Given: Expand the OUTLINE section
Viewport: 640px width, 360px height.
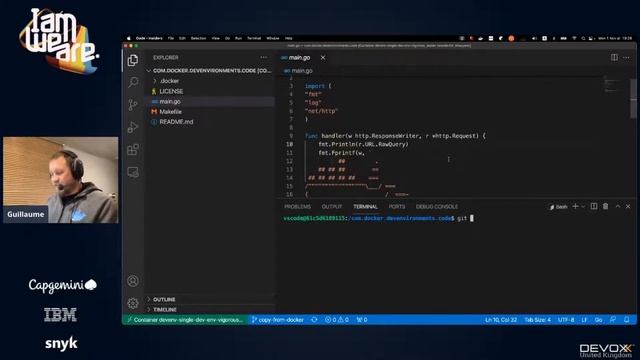Looking at the screenshot, I should [164, 300].
